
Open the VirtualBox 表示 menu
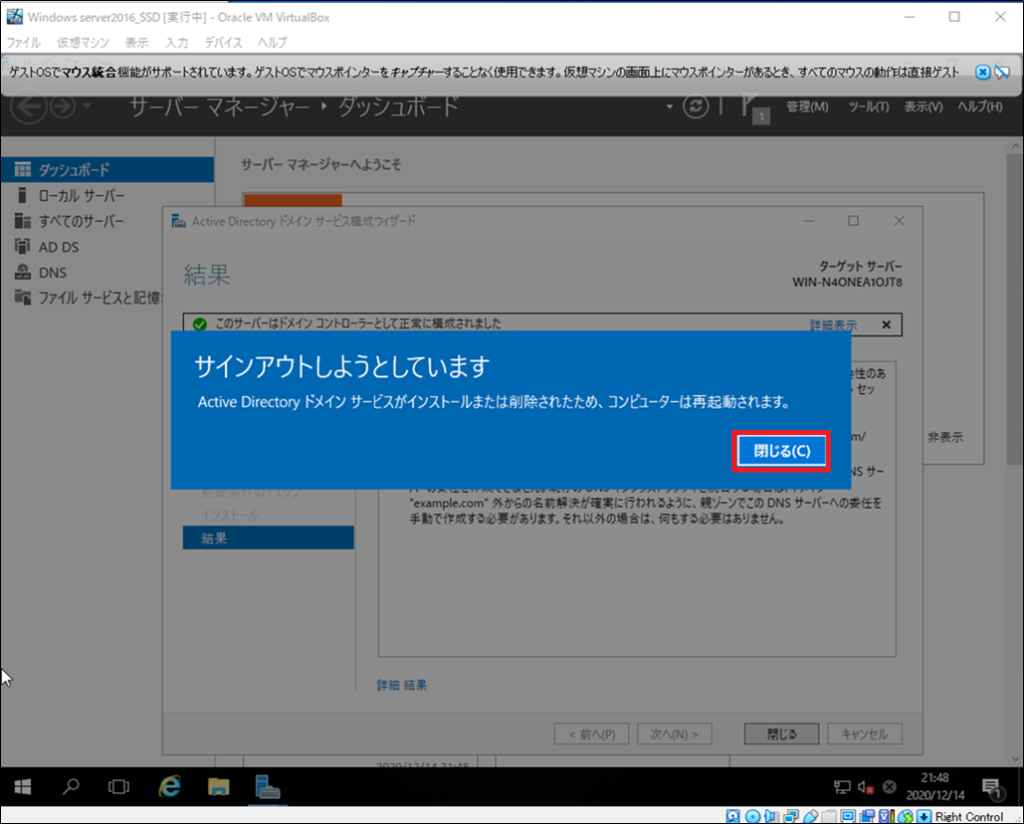click(x=136, y=42)
